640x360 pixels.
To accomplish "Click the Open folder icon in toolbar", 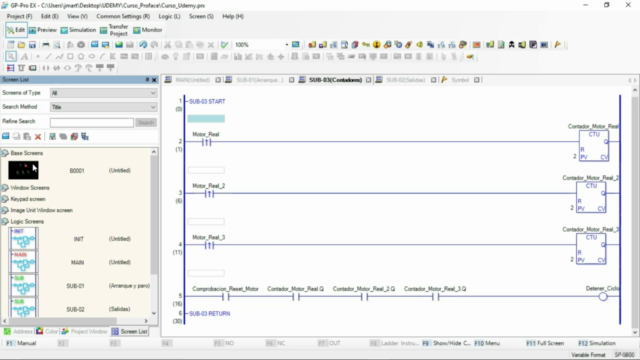I will click(x=21, y=44).
